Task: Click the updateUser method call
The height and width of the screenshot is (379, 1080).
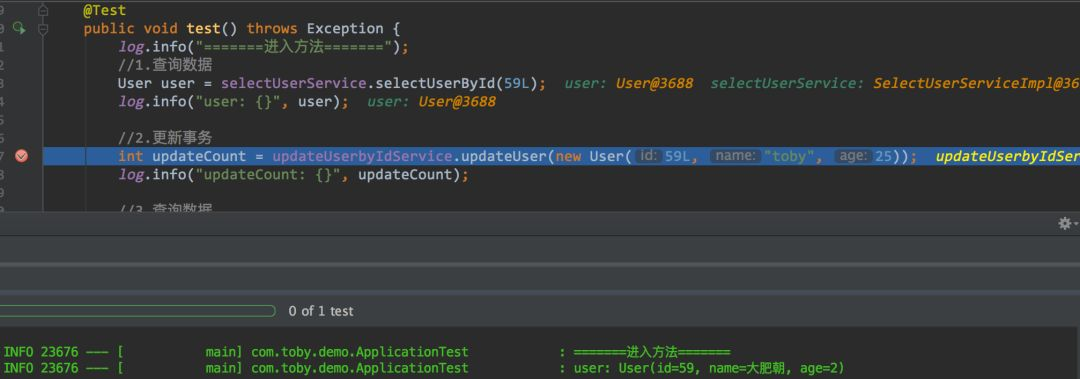Action: coord(503,156)
